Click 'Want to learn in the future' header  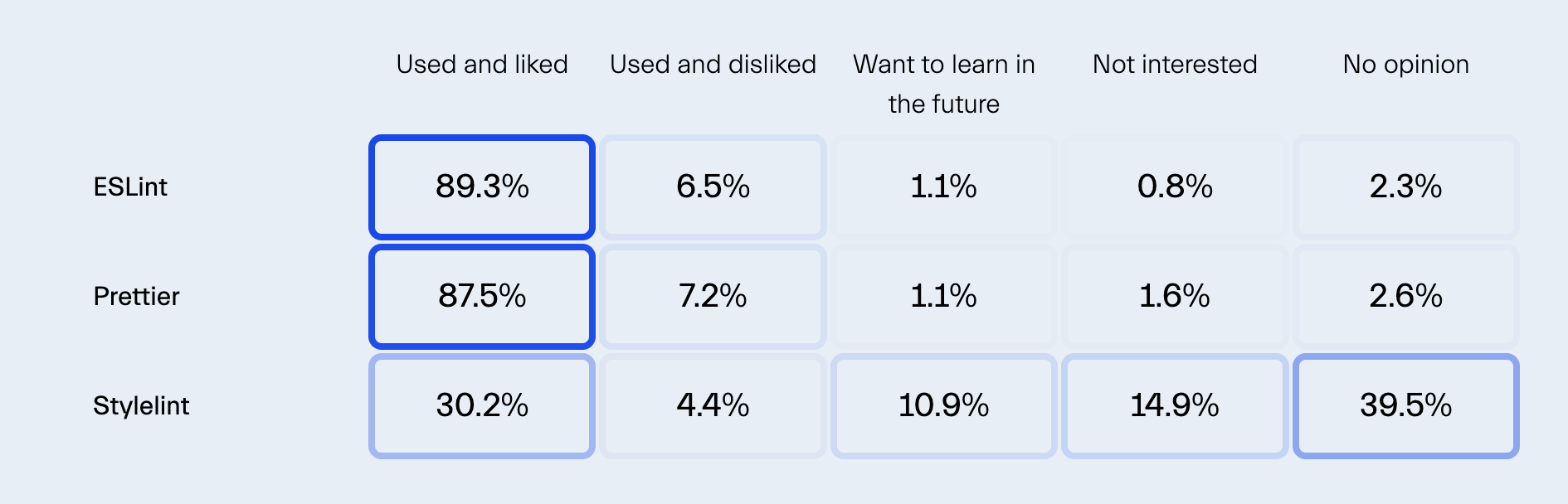point(944,84)
